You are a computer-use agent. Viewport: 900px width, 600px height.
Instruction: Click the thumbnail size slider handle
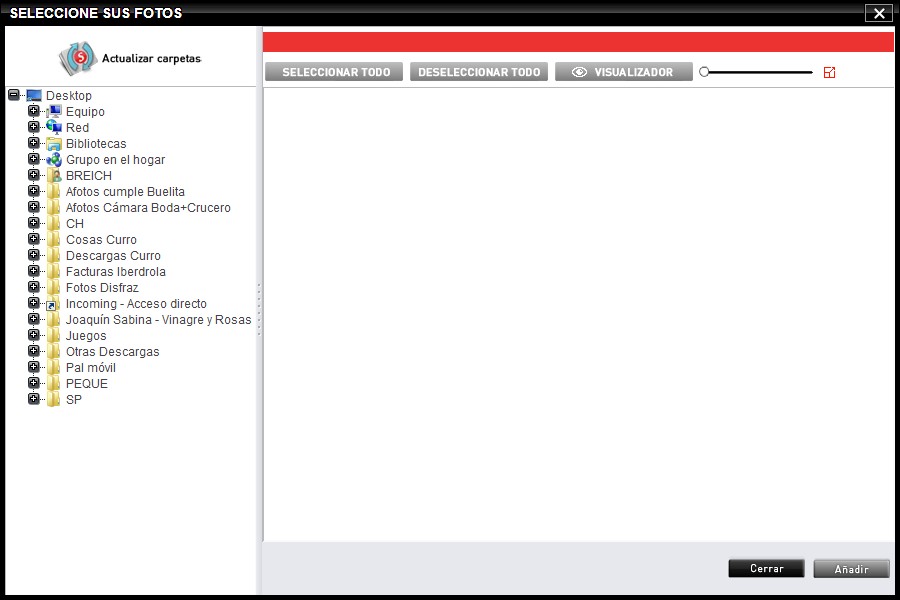704,72
